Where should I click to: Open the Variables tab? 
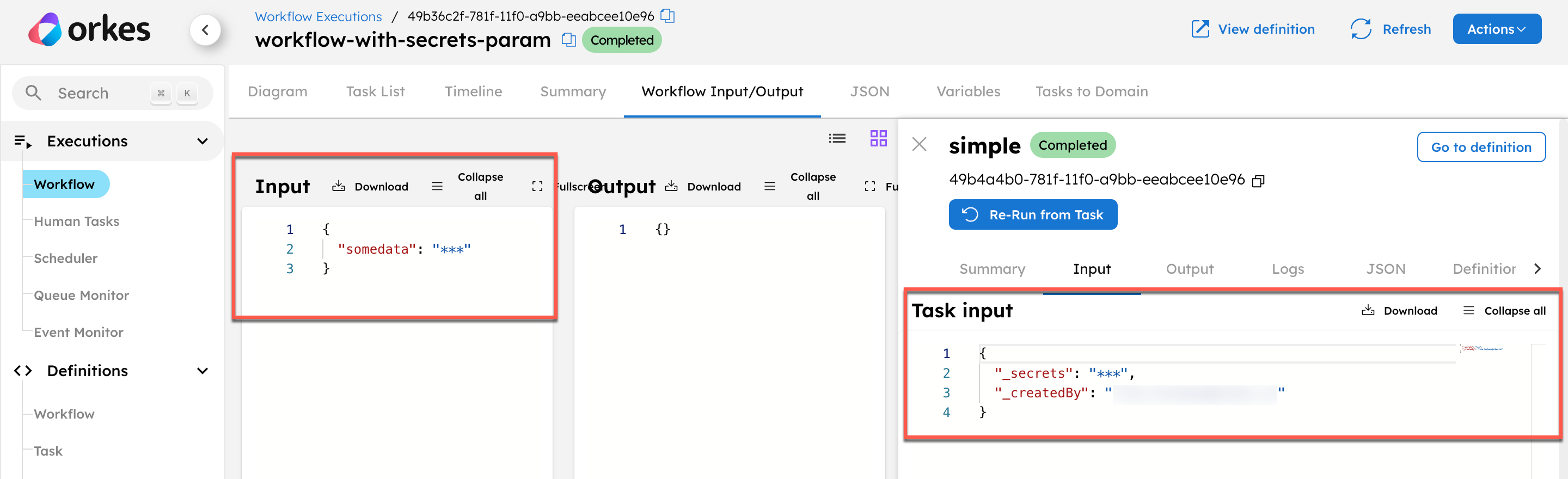click(x=969, y=91)
